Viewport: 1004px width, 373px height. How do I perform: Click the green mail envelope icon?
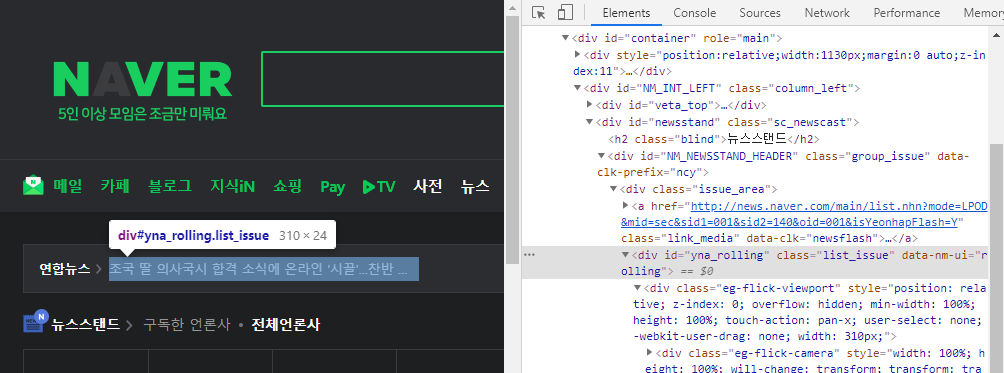click(33, 186)
